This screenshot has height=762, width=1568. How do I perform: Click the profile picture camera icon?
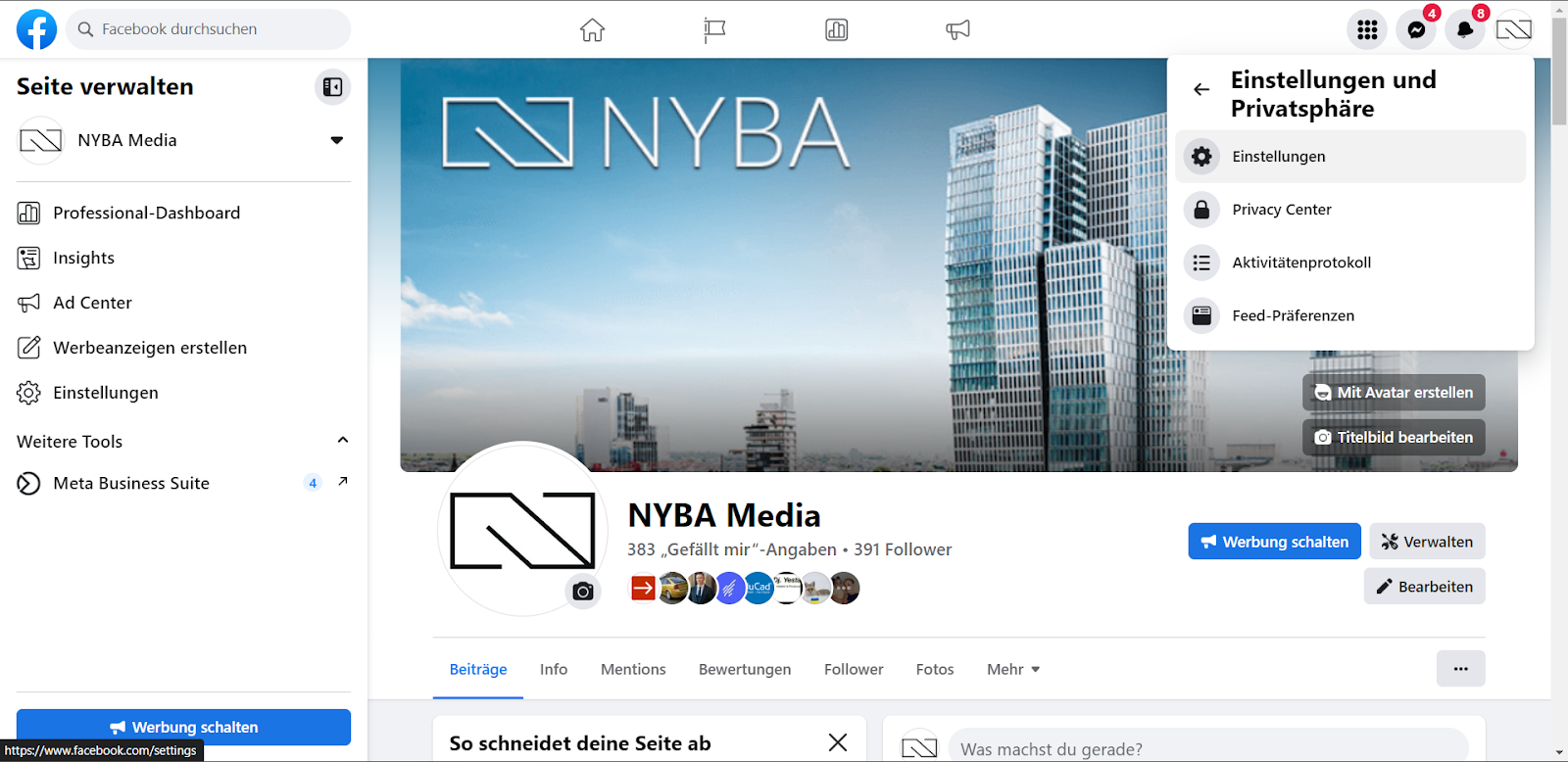click(583, 592)
